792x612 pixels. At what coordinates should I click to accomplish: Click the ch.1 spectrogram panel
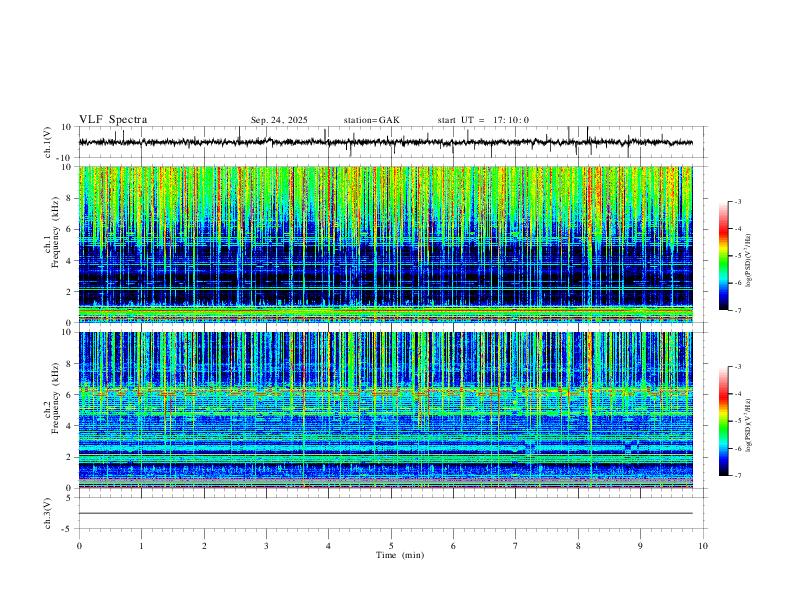pos(385,244)
